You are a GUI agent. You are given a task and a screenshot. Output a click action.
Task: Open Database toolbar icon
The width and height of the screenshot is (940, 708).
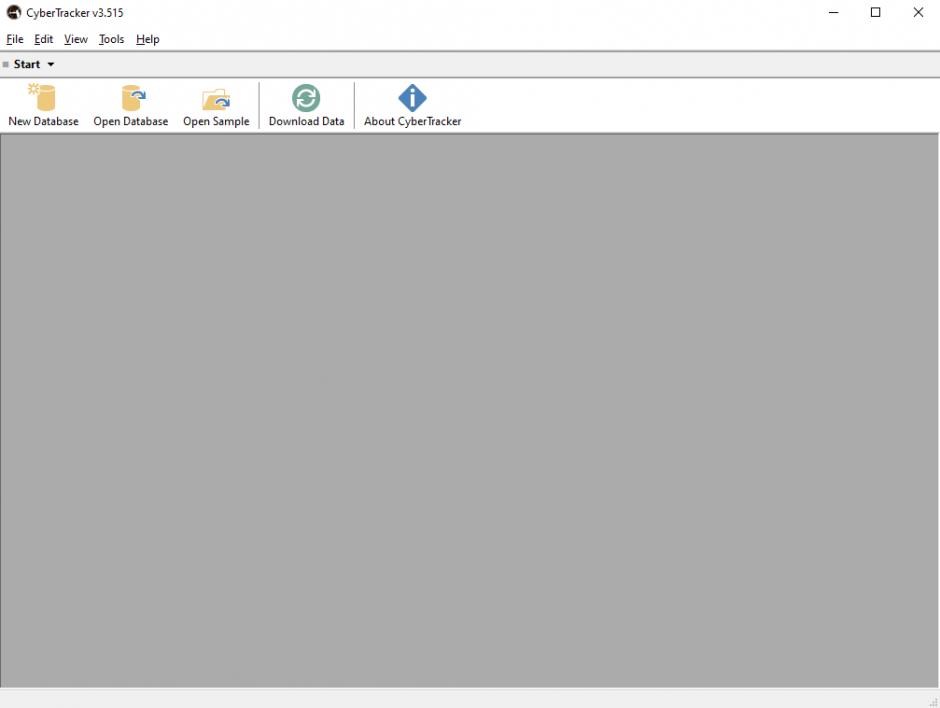(x=133, y=97)
